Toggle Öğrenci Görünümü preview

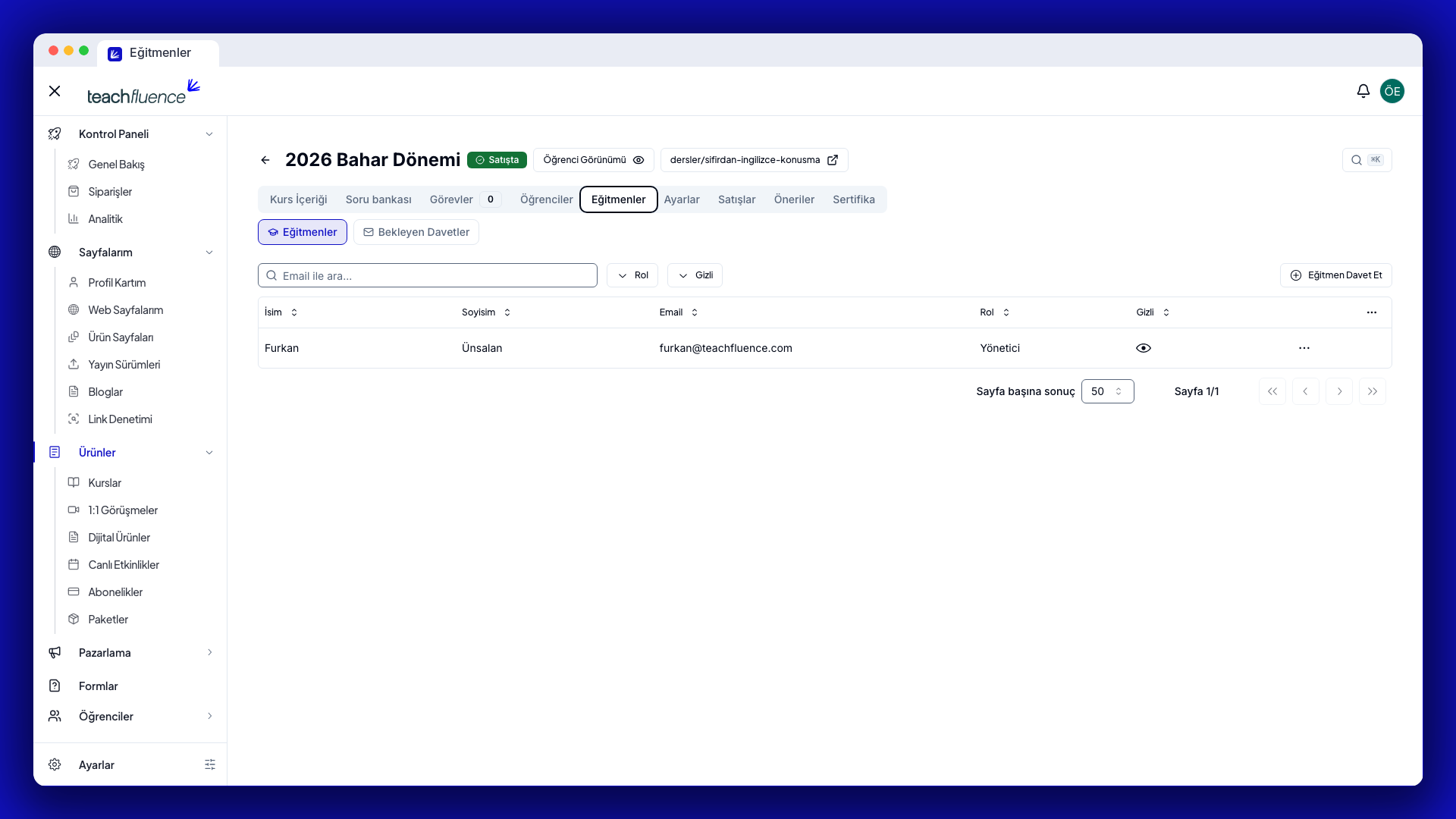(593, 160)
